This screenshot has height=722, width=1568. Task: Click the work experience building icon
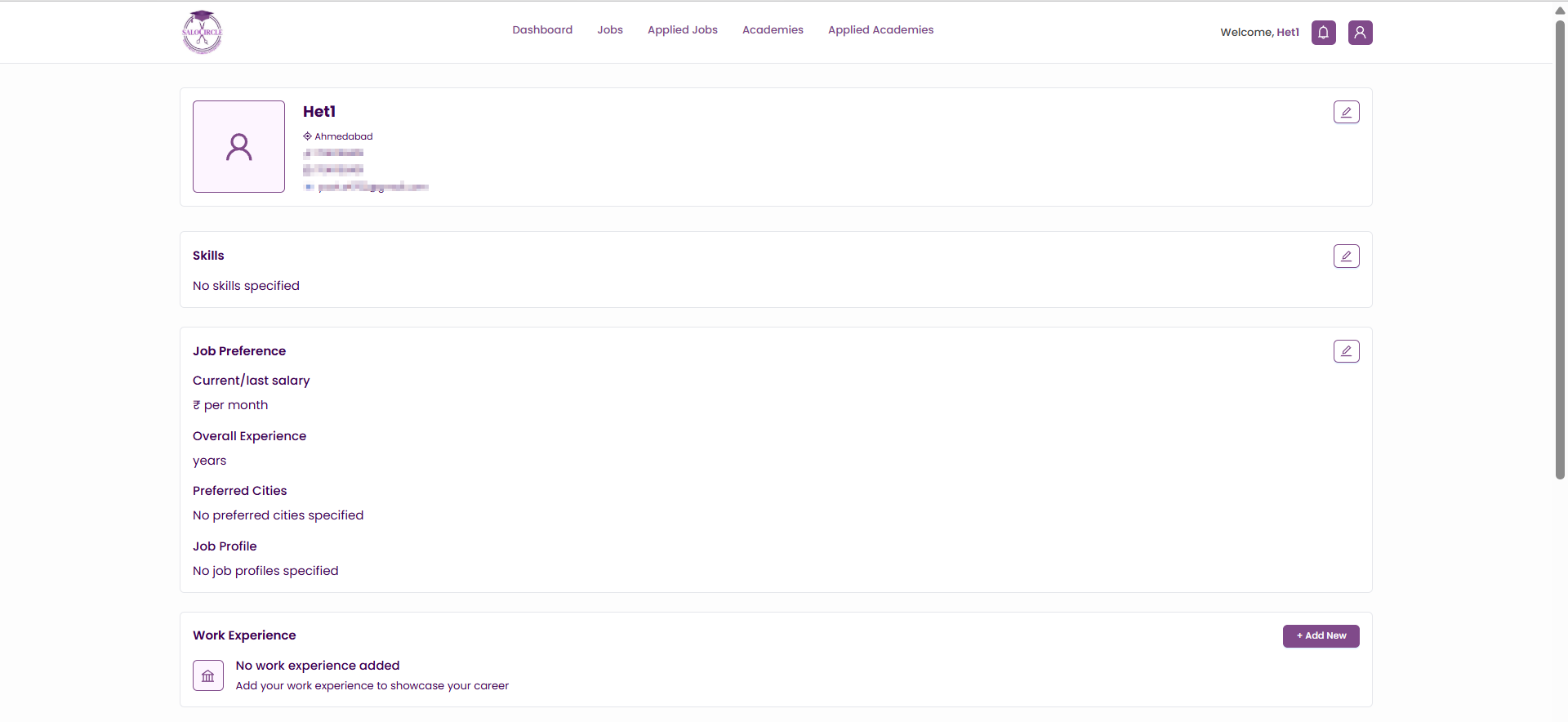[x=208, y=675]
